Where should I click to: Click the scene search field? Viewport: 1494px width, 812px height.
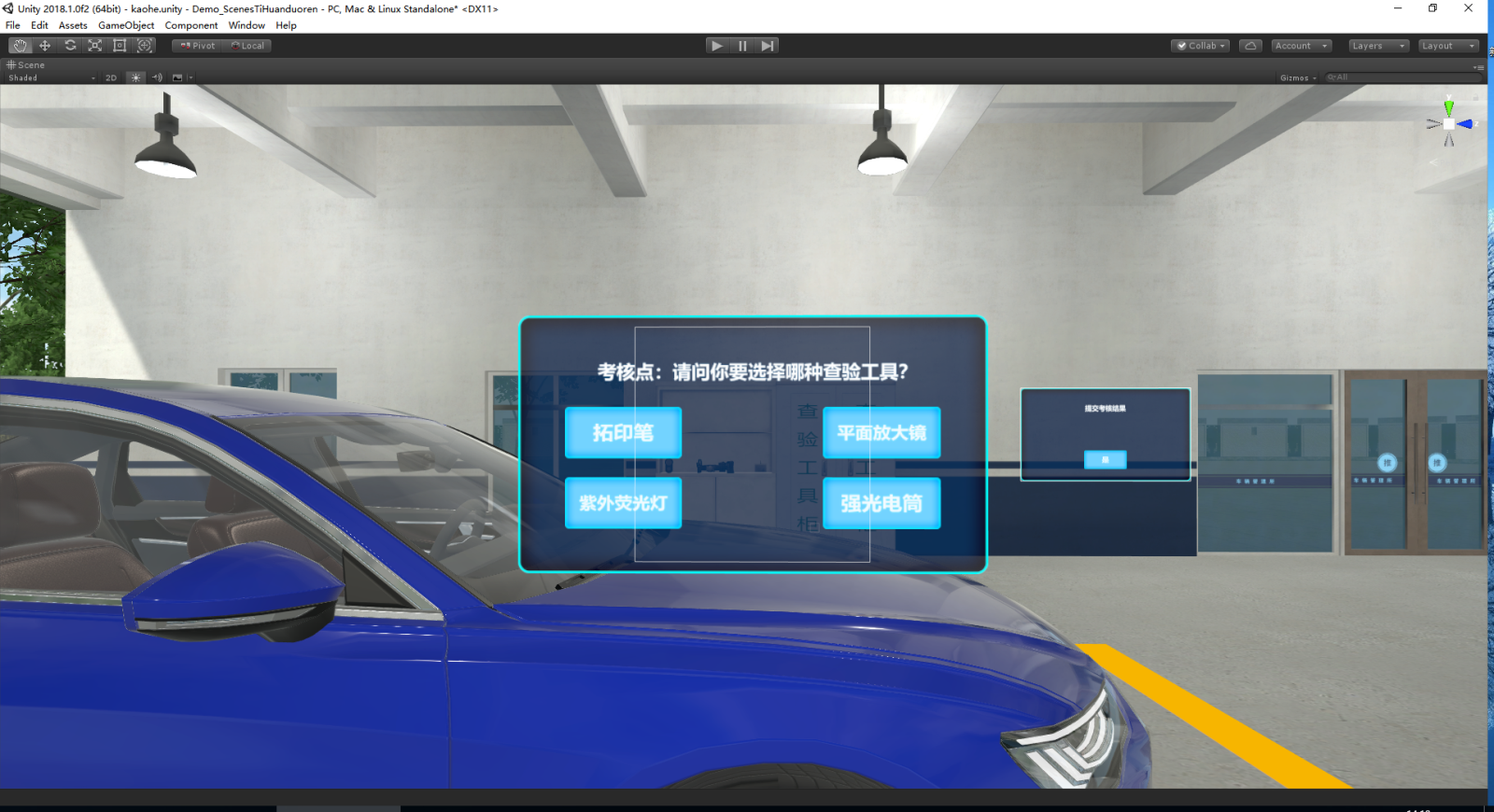point(1401,78)
